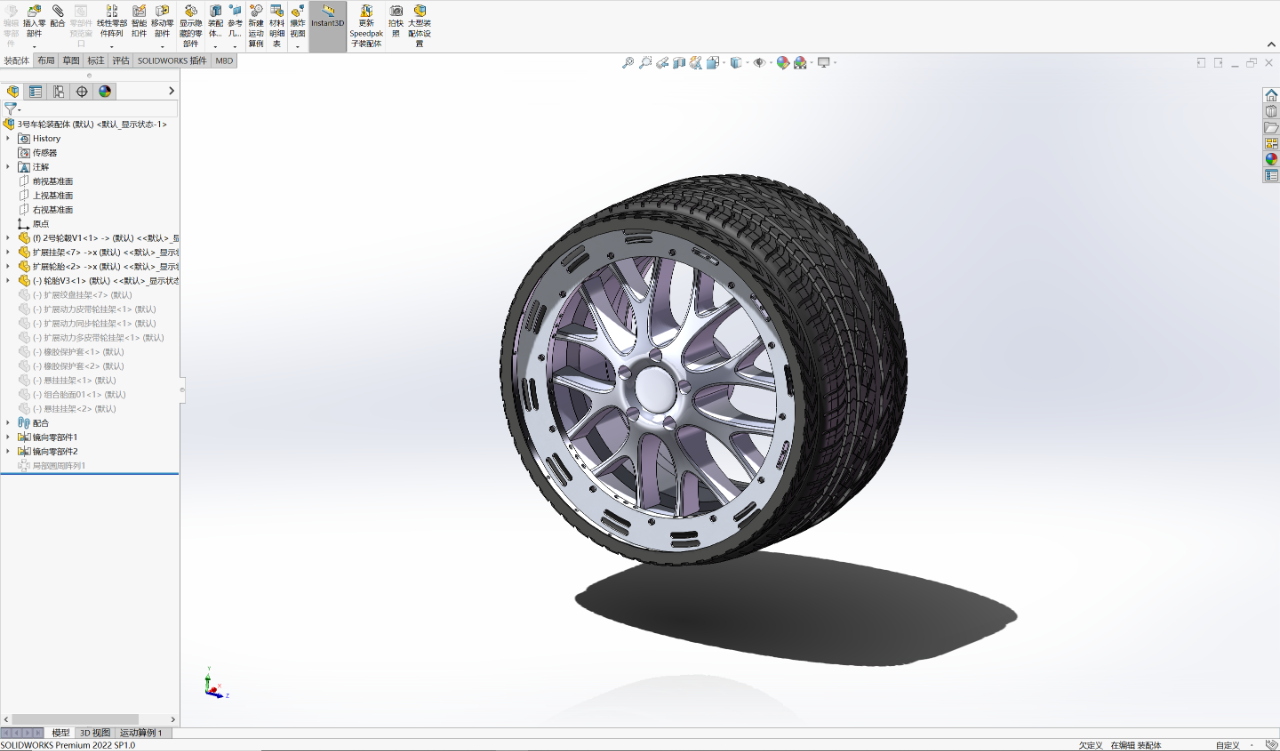The width and height of the screenshot is (1280, 751).
Task: Switch to the 评估 (Evaluate) tab
Action: click(x=121, y=61)
